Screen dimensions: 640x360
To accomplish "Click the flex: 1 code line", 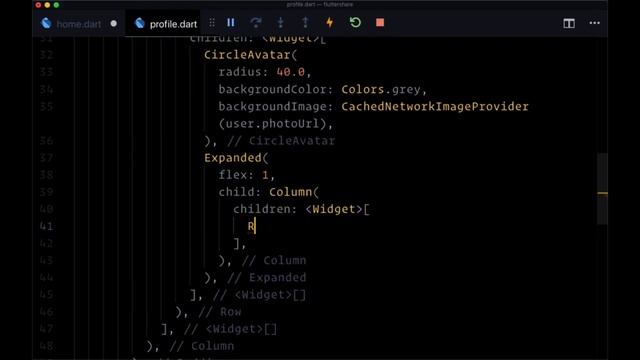I will point(247,175).
